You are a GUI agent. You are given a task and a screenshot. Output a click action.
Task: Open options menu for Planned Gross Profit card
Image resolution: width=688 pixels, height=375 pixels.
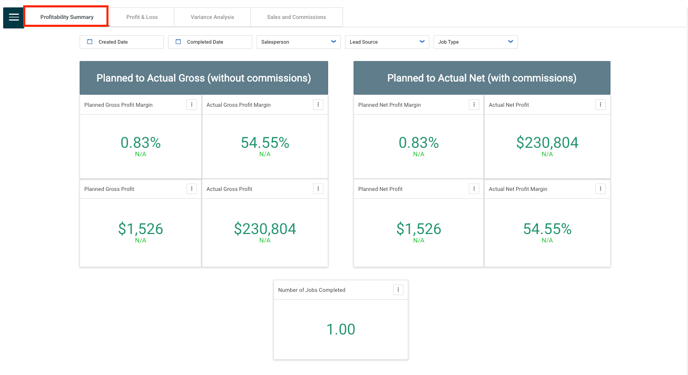(192, 189)
